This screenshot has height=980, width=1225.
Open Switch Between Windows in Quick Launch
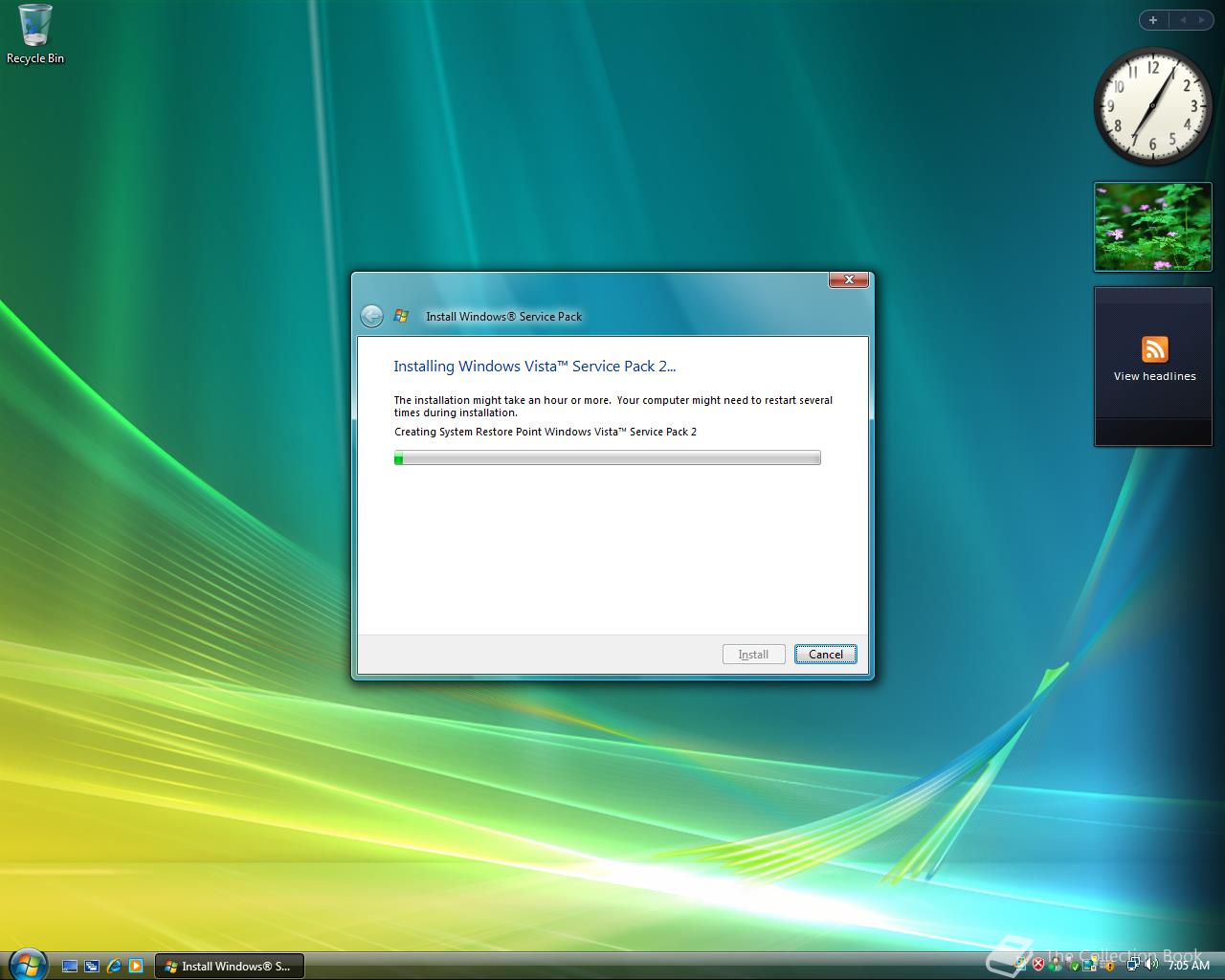tap(92, 967)
